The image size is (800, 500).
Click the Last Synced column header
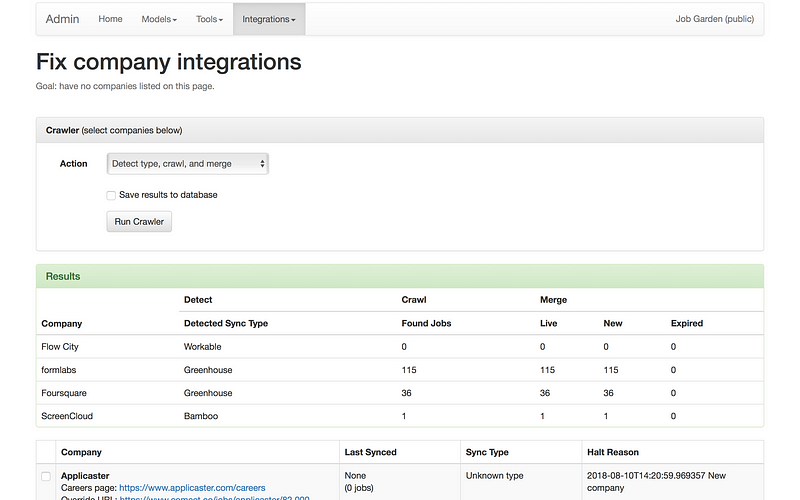click(370, 452)
